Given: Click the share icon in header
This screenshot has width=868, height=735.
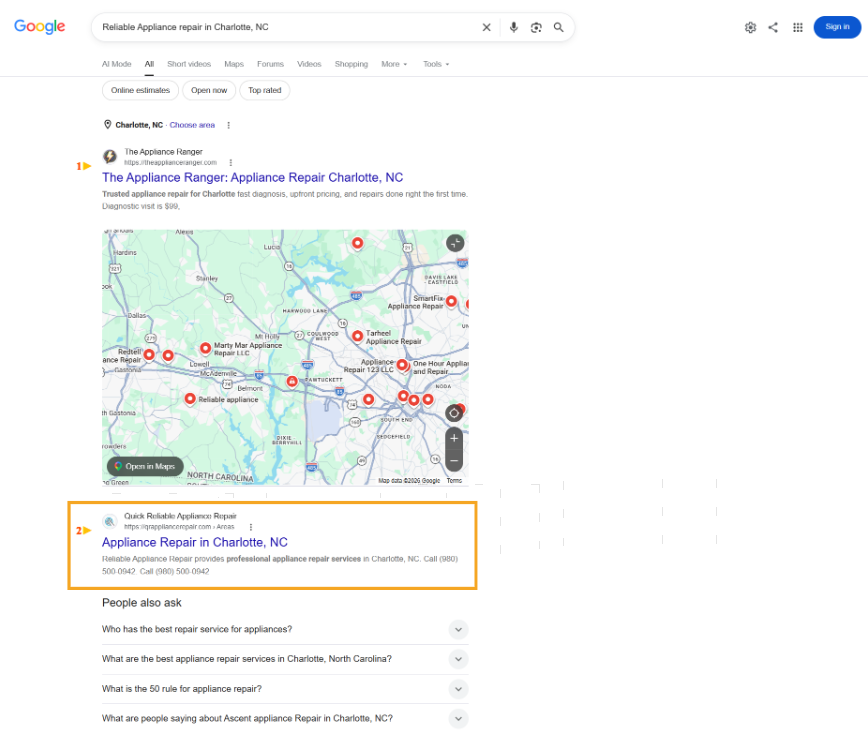Looking at the screenshot, I should click(773, 27).
